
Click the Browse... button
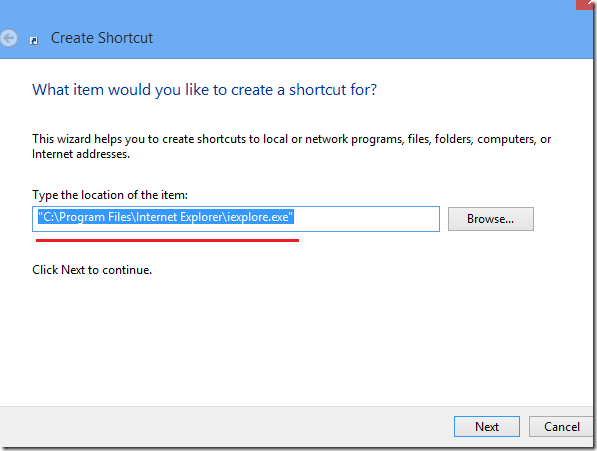tap(490, 219)
